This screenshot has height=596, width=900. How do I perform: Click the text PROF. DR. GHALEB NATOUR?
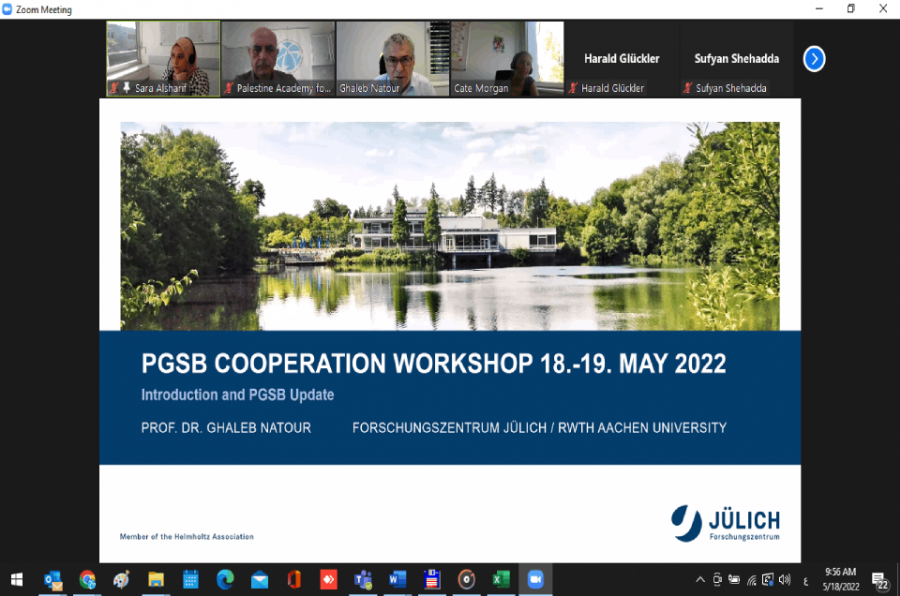click(x=226, y=428)
